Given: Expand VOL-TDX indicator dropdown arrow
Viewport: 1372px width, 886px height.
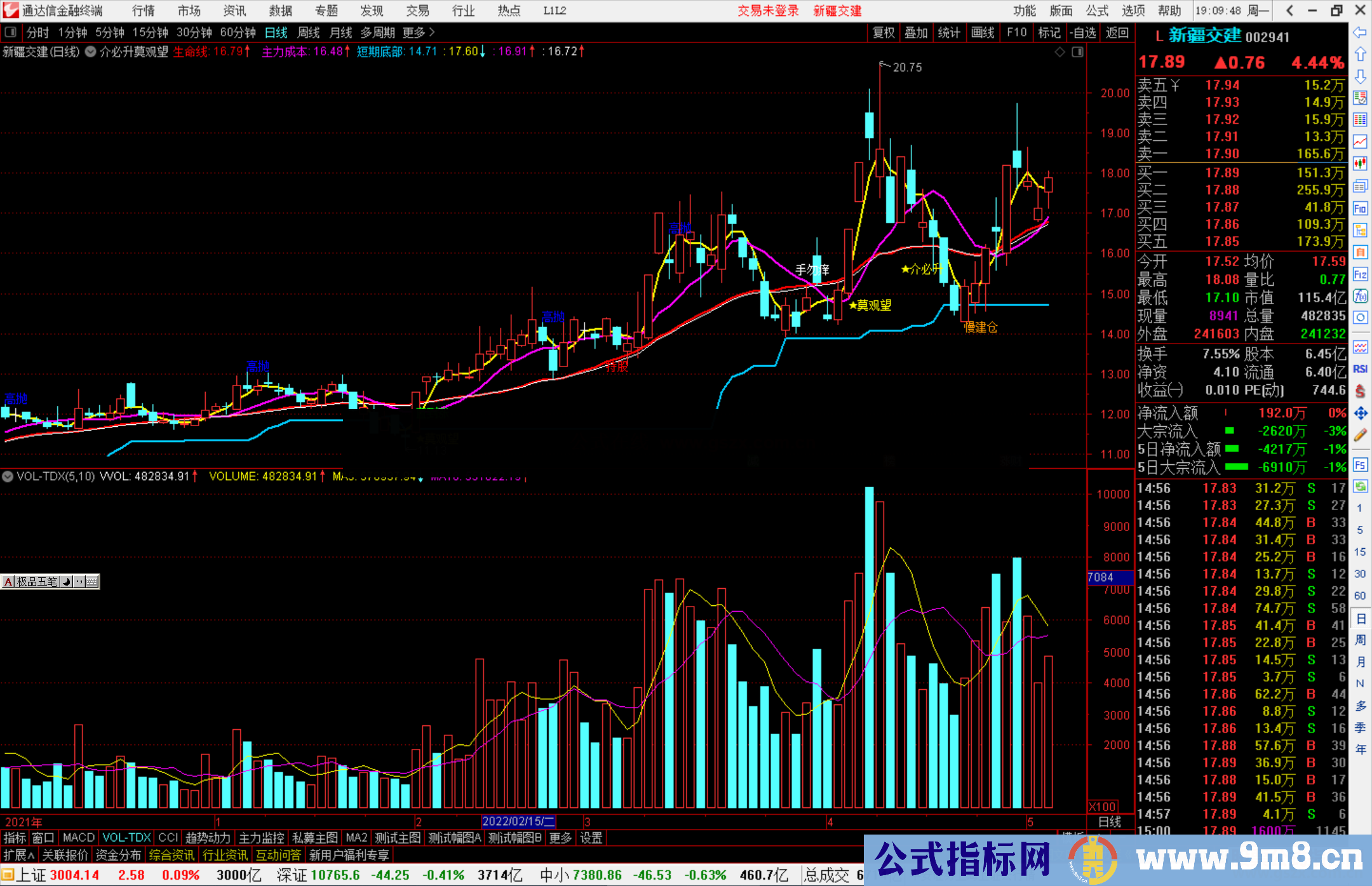Looking at the screenshot, I should click(x=8, y=476).
